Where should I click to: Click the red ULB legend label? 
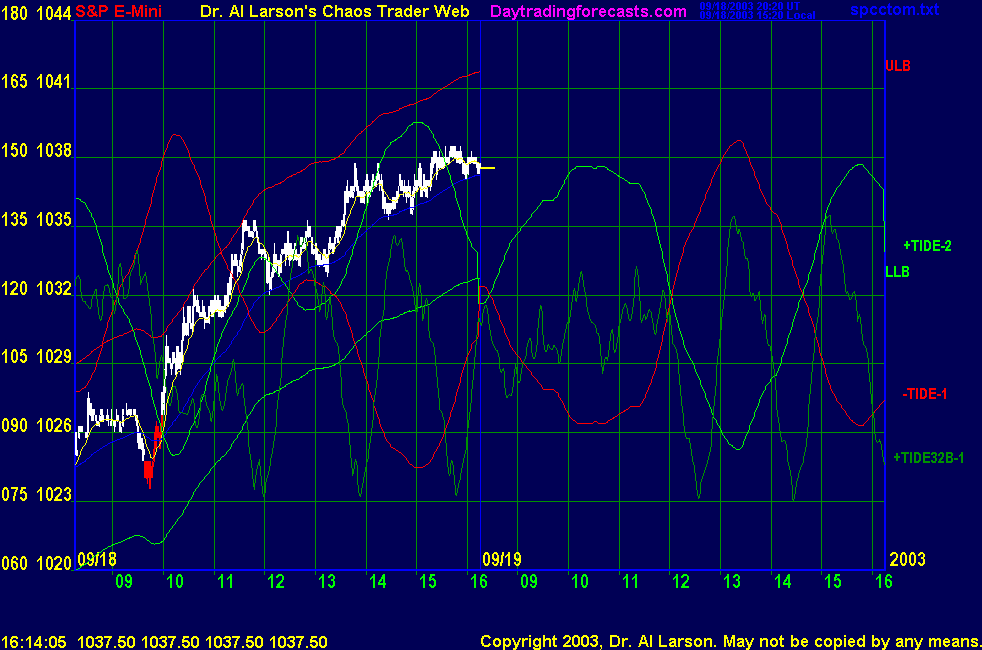(x=897, y=66)
